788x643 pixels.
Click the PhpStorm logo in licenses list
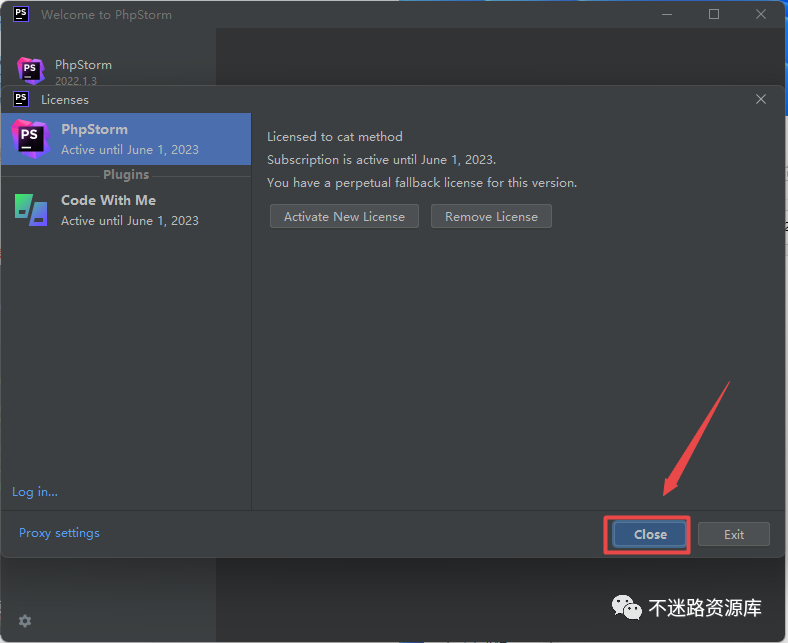pyautogui.click(x=31, y=139)
